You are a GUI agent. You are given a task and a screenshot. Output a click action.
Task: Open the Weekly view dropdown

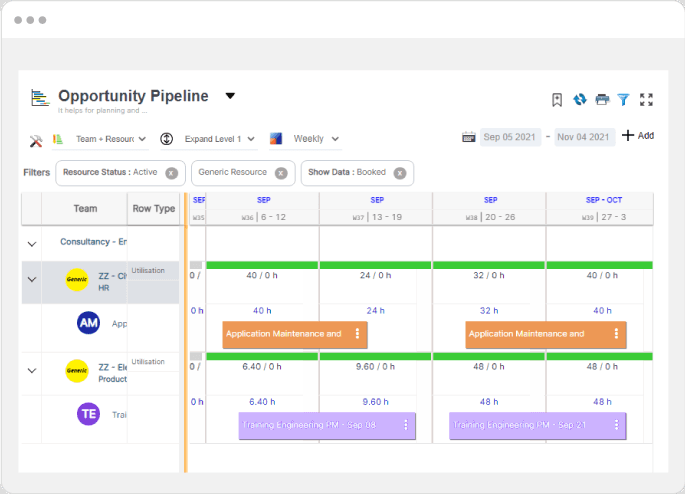tap(316, 139)
